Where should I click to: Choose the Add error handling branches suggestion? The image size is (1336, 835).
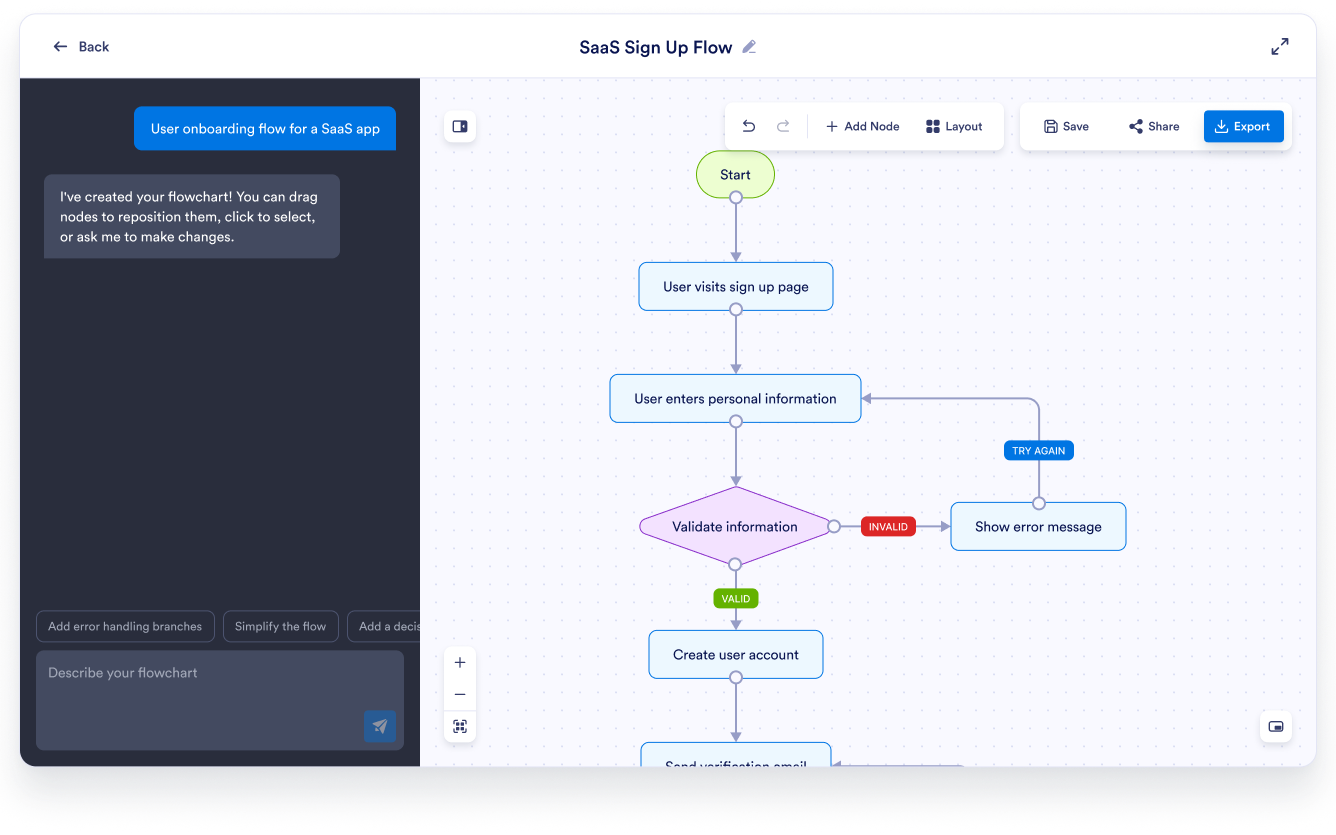coord(124,626)
